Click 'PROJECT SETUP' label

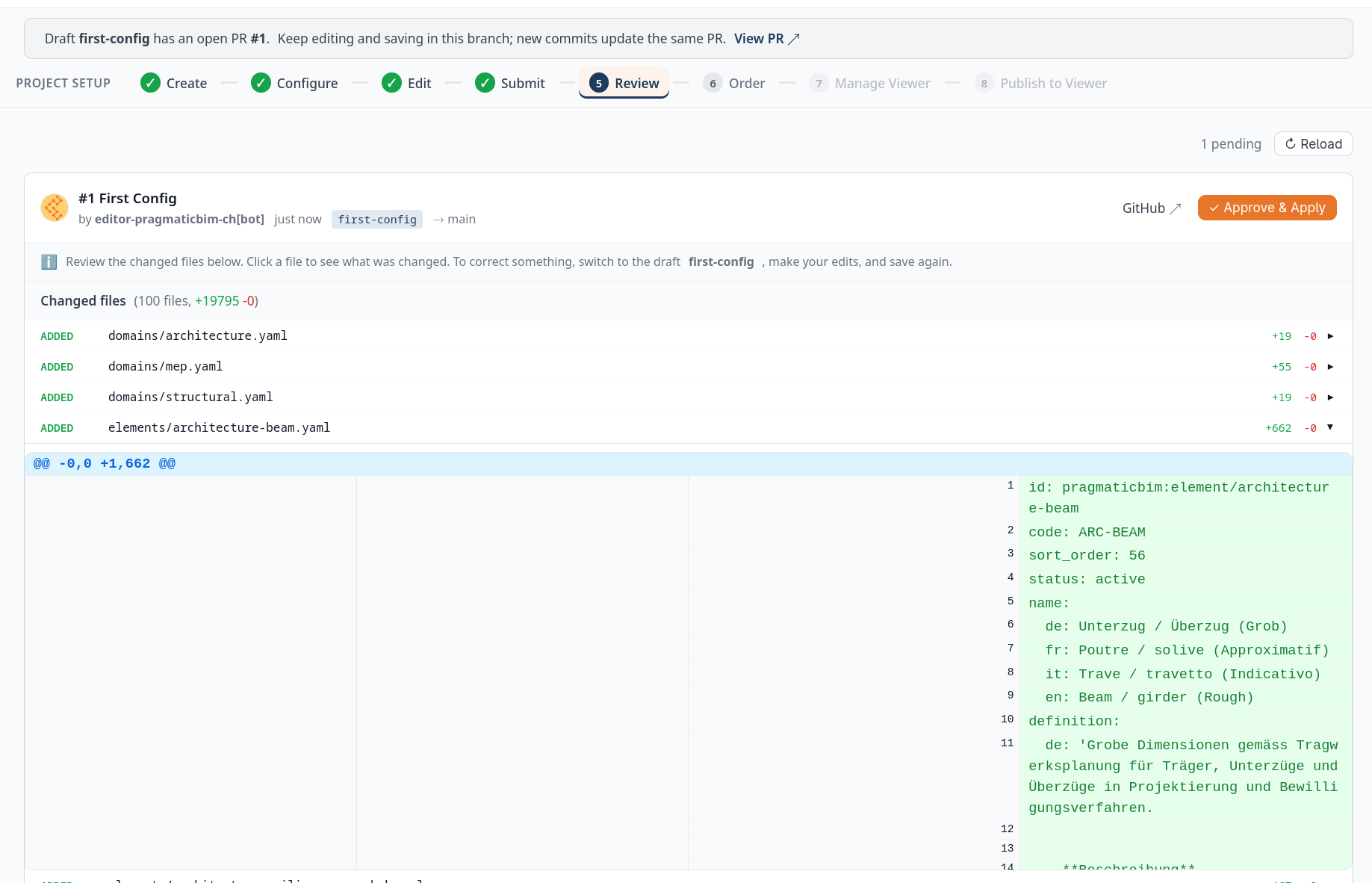(x=63, y=83)
